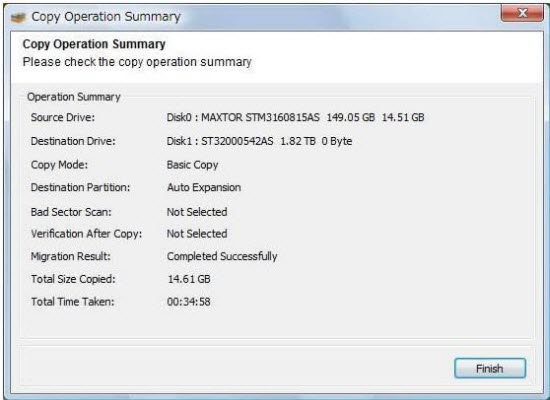Click the Operation Summary group label
Screen dimensions: 550x400
coord(74,97)
